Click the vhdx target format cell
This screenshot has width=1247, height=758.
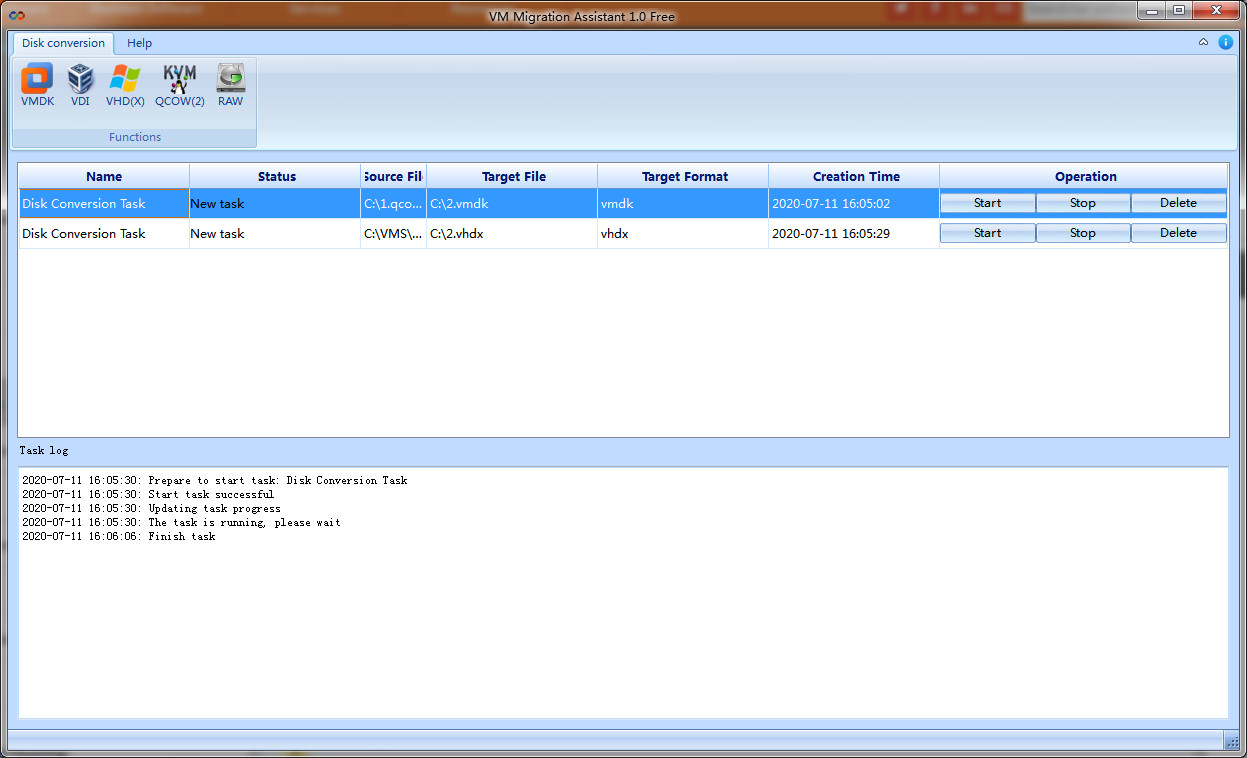(x=683, y=233)
